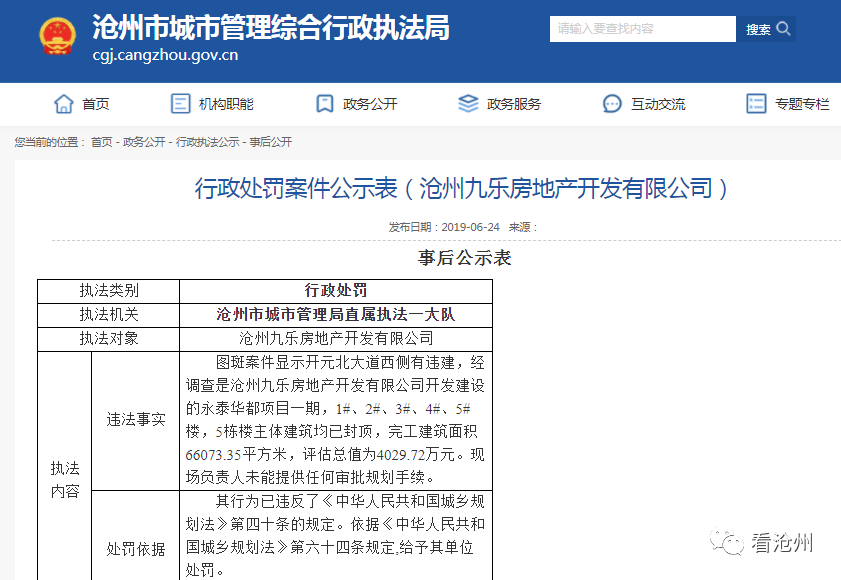This screenshot has height=580, width=841.
Task: Click the 搜索 search button text
Action: (x=758, y=30)
